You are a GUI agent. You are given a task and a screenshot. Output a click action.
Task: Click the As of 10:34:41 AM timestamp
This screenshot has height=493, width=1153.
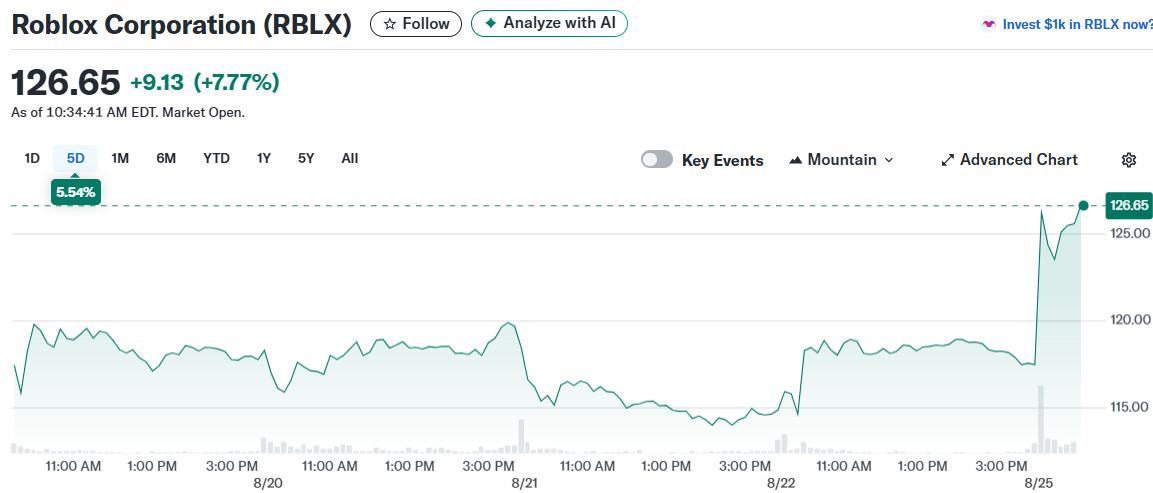[128, 113]
